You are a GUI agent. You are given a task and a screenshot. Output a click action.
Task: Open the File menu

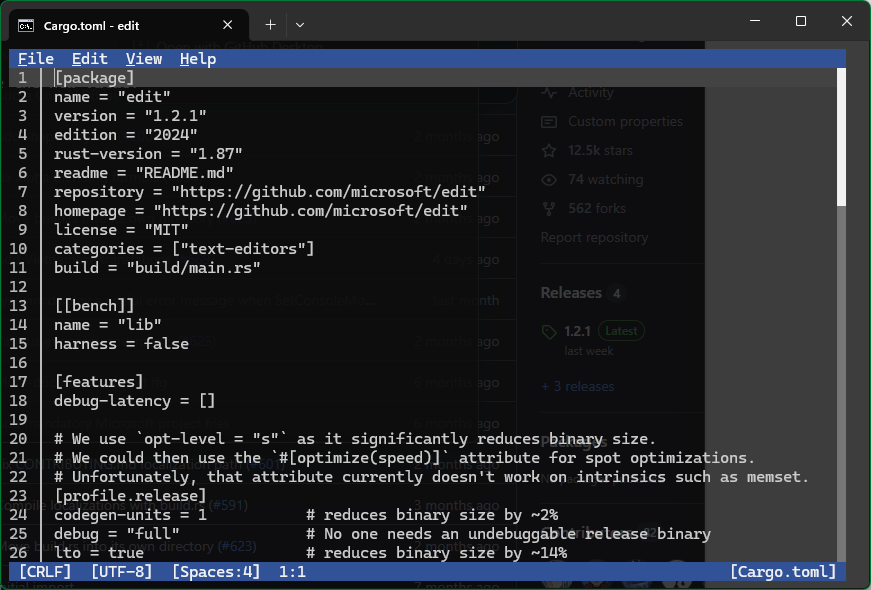coord(36,59)
